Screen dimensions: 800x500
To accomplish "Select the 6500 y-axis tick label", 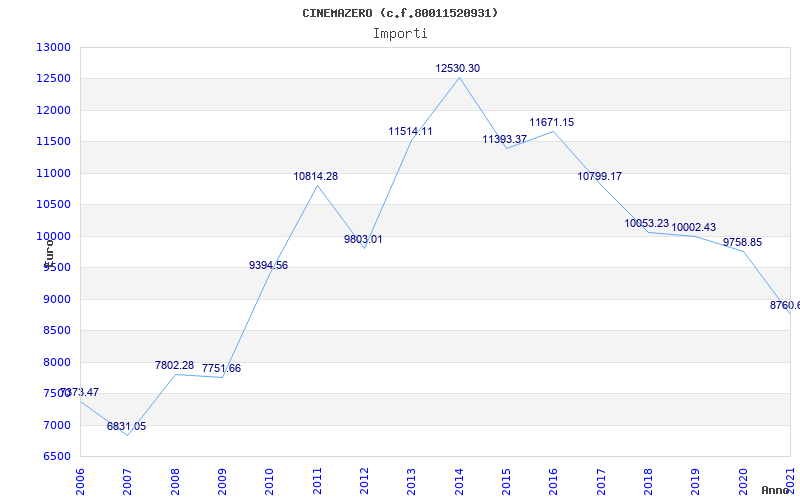I will pos(56,457).
